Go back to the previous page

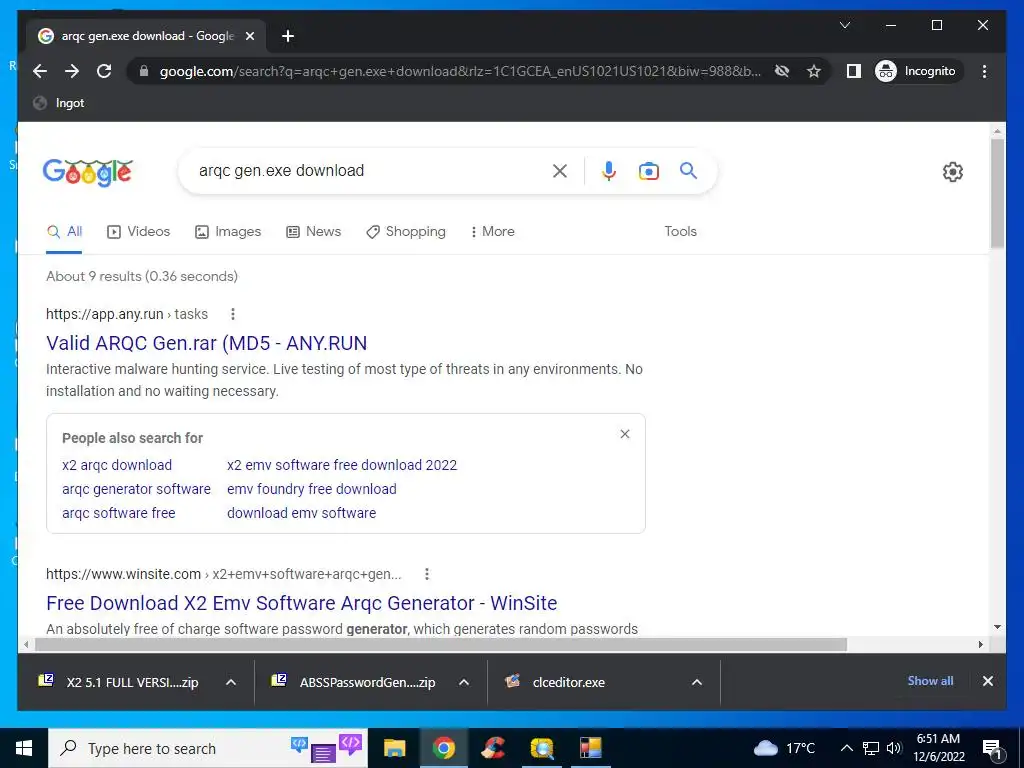(x=40, y=71)
